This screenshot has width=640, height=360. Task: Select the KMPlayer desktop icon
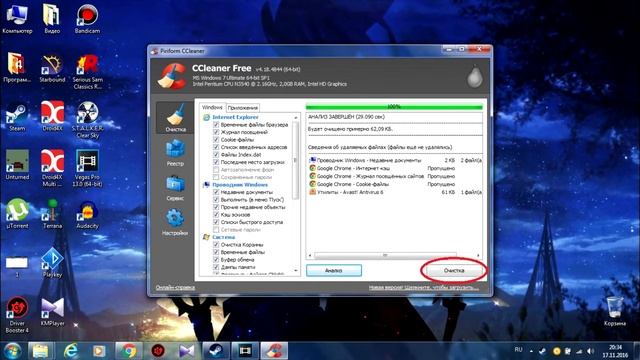click(52, 311)
